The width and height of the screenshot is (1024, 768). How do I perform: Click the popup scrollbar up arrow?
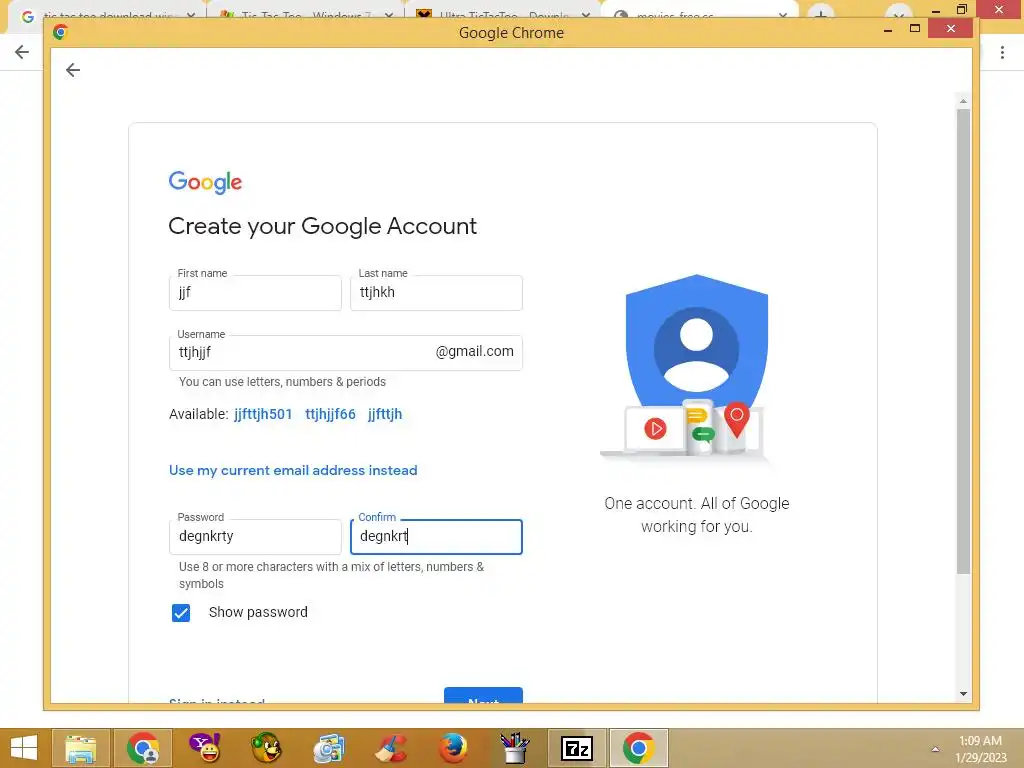[963, 102]
